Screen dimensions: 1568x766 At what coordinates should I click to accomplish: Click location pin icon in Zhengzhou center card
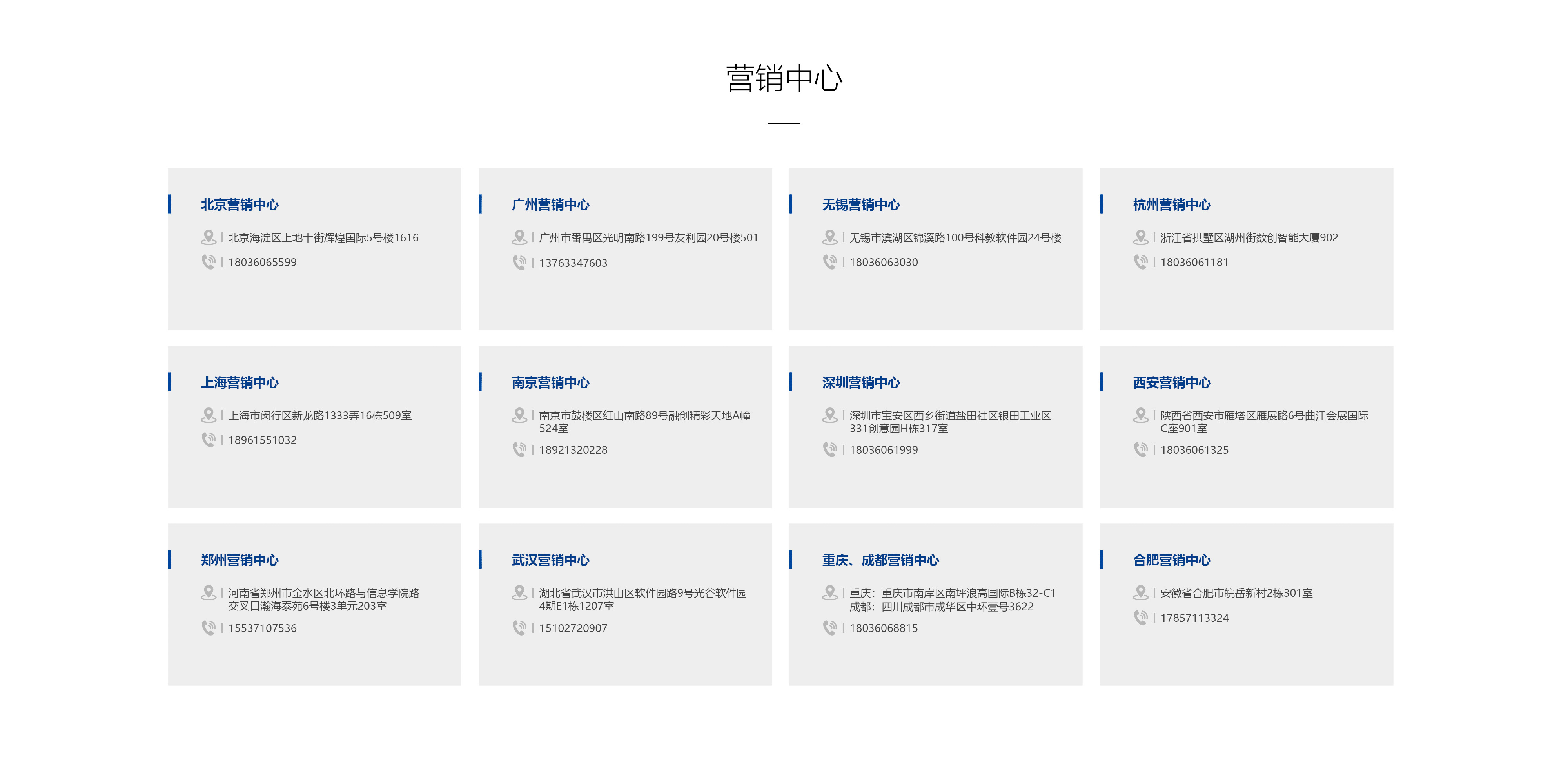(208, 592)
